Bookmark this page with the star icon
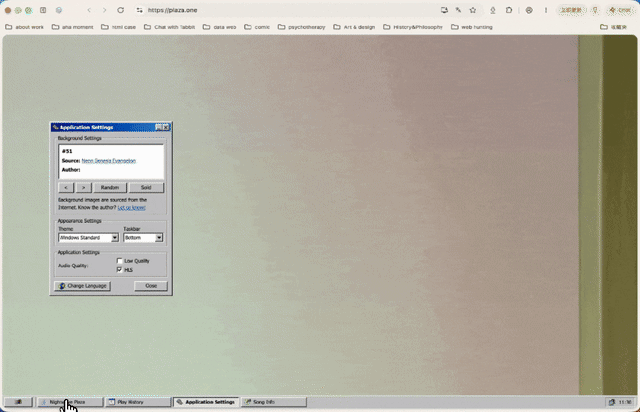Image resolution: width=640 pixels, height=412 pixels. coord(473,10)
